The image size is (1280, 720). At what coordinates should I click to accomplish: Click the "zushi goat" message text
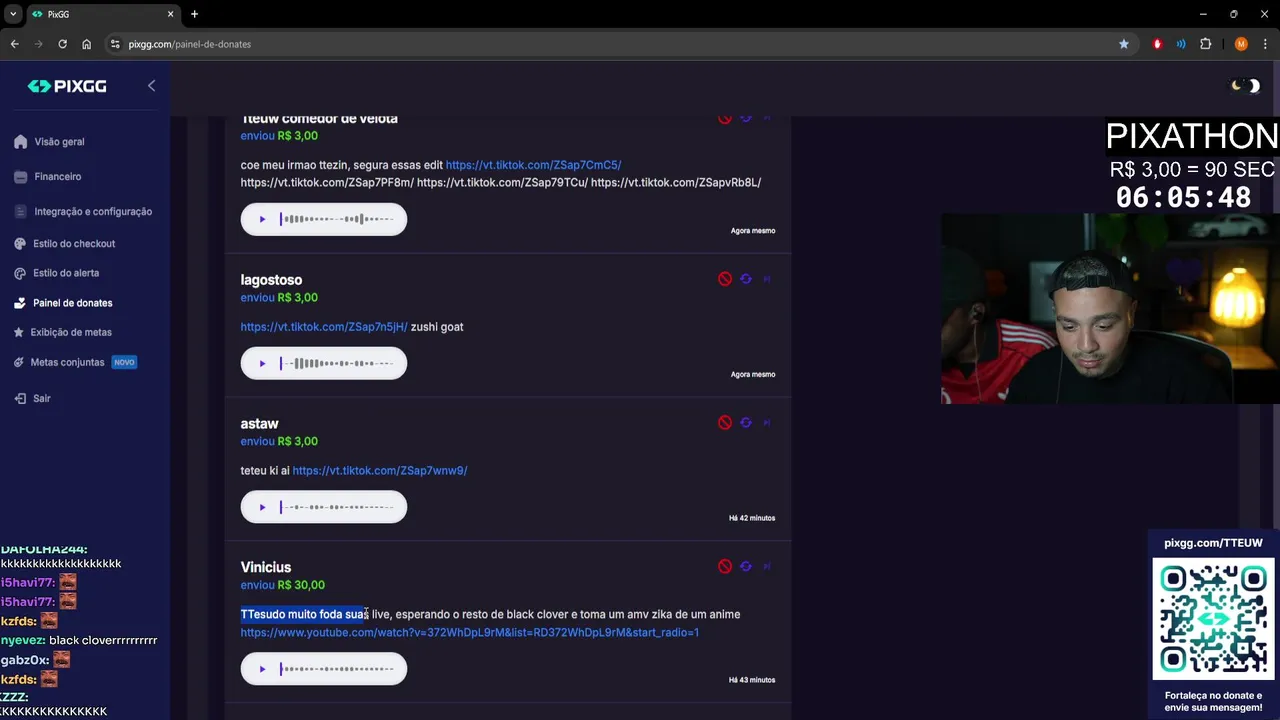[x=437, y=327]
